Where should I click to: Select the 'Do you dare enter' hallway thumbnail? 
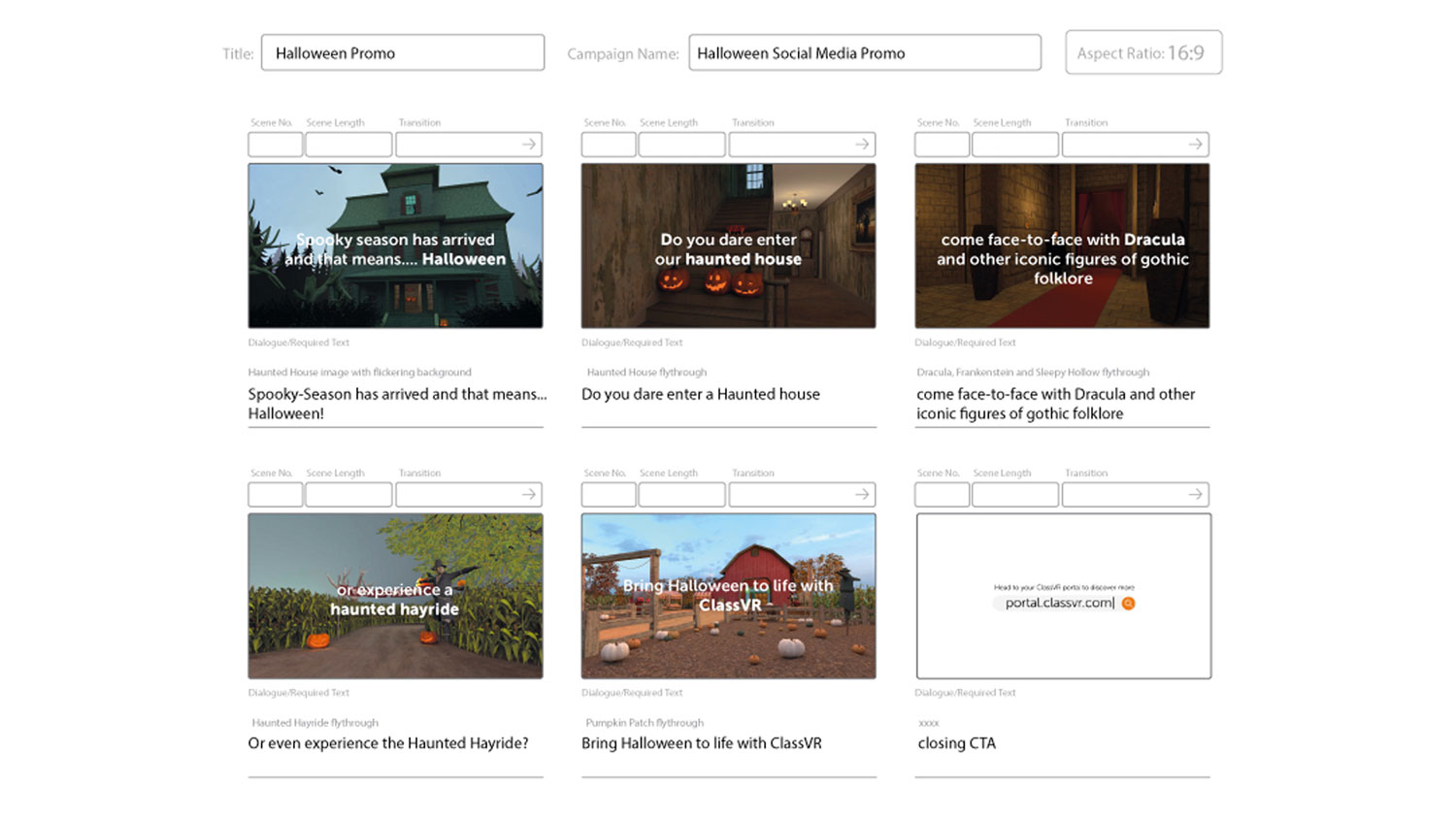pos(728,246)
